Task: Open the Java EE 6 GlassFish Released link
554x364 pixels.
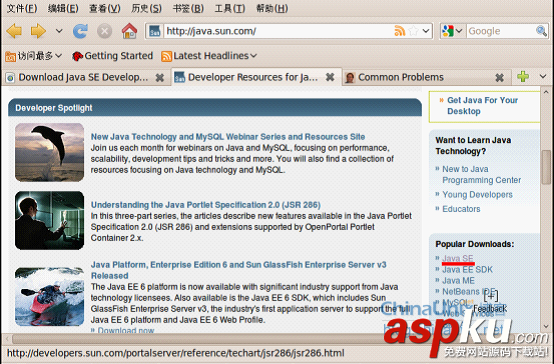Action: 238,270
